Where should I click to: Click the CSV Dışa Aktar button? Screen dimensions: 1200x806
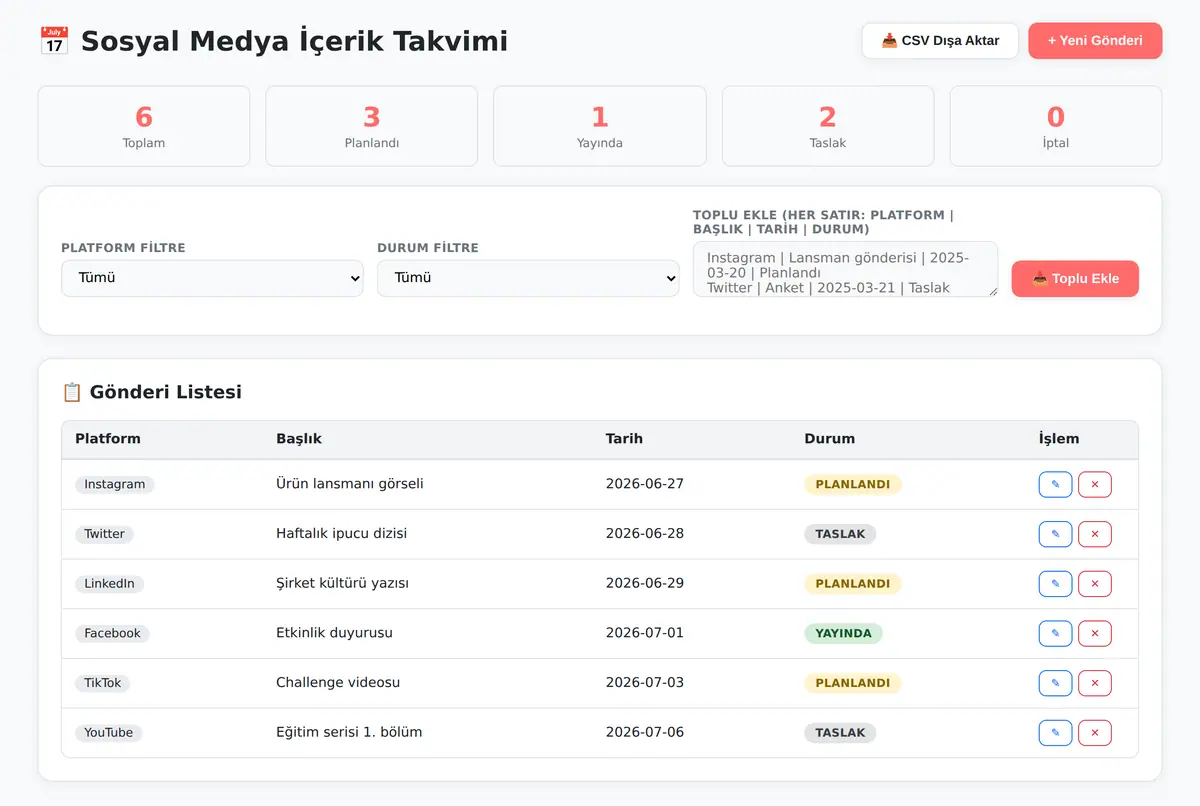940,41
